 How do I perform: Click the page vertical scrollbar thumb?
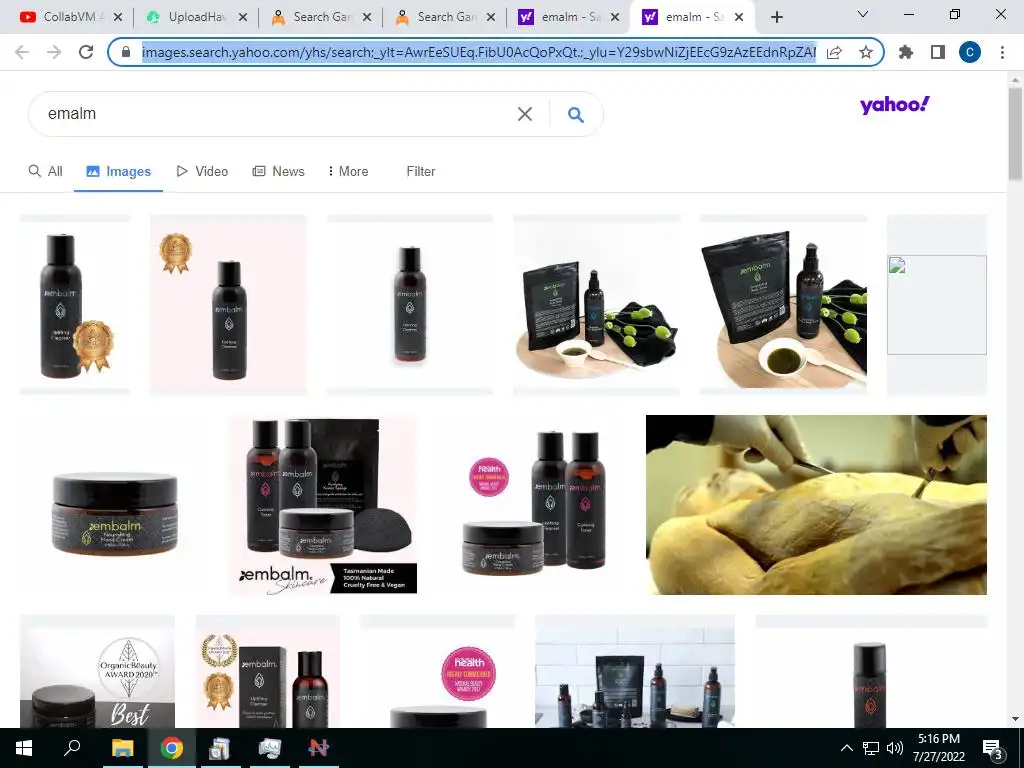pos(1015,134)
